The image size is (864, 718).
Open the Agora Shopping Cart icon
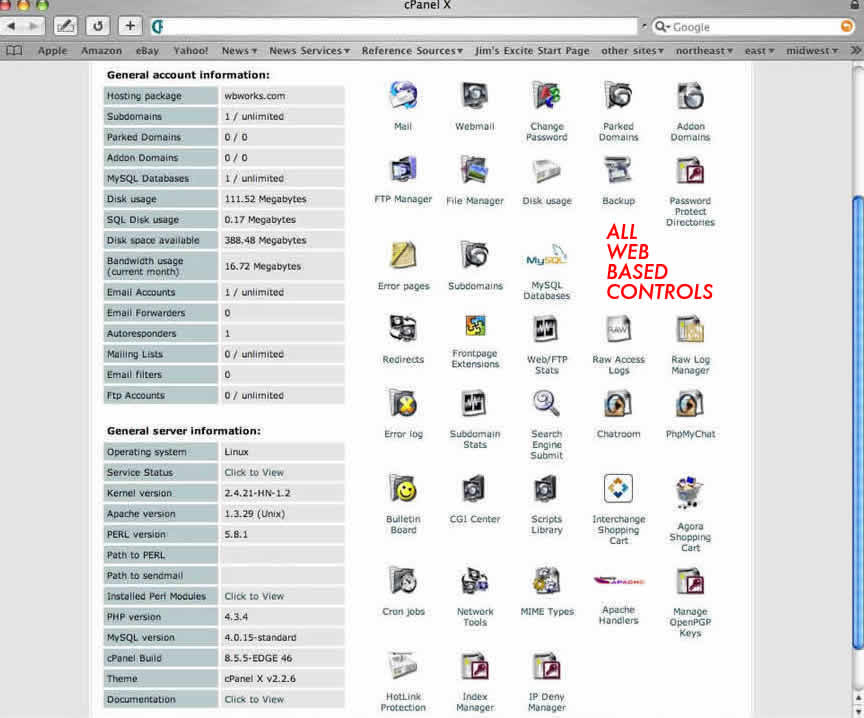pos(690,493)
